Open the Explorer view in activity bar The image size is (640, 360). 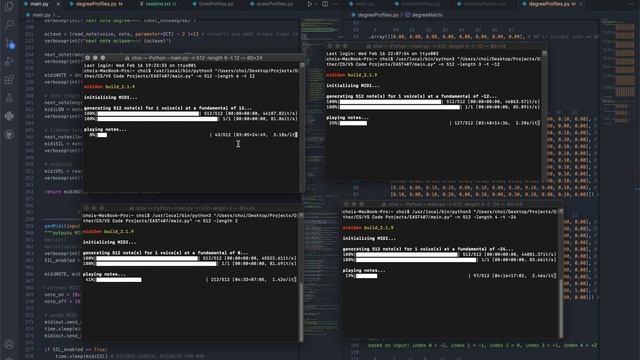point(9,6)
